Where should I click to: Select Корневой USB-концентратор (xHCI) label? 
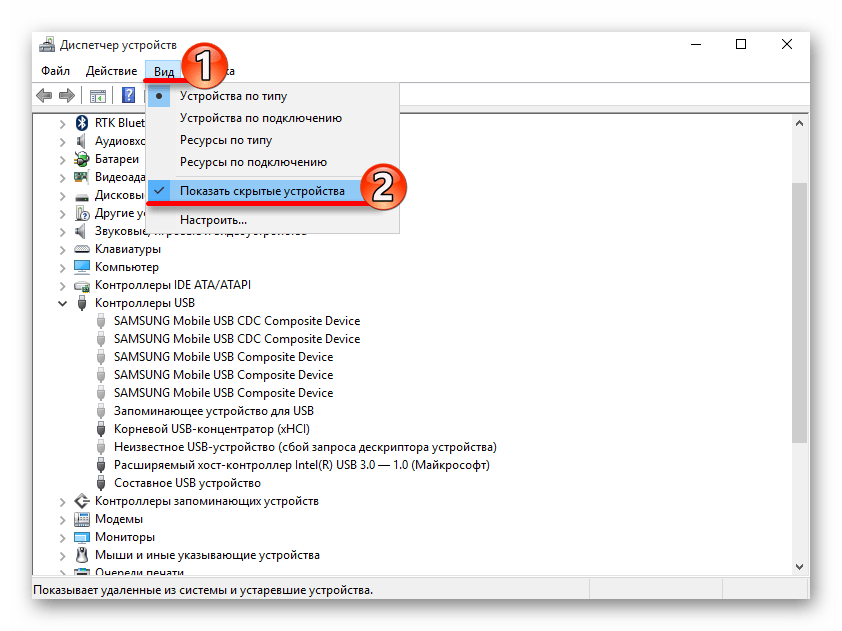coord(212,429)
